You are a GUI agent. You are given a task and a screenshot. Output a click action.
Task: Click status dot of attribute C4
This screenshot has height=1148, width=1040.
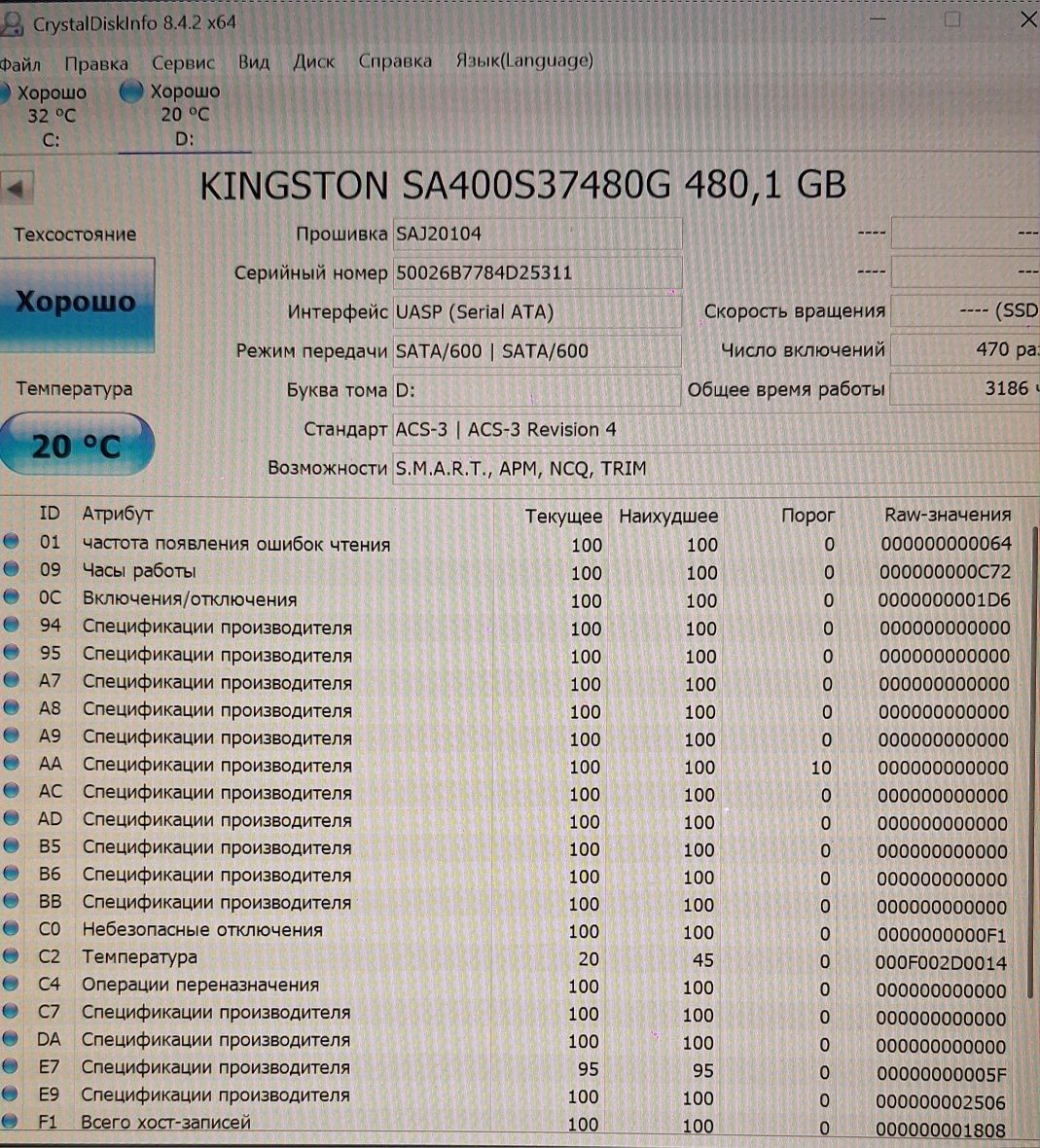click(11, 984)
